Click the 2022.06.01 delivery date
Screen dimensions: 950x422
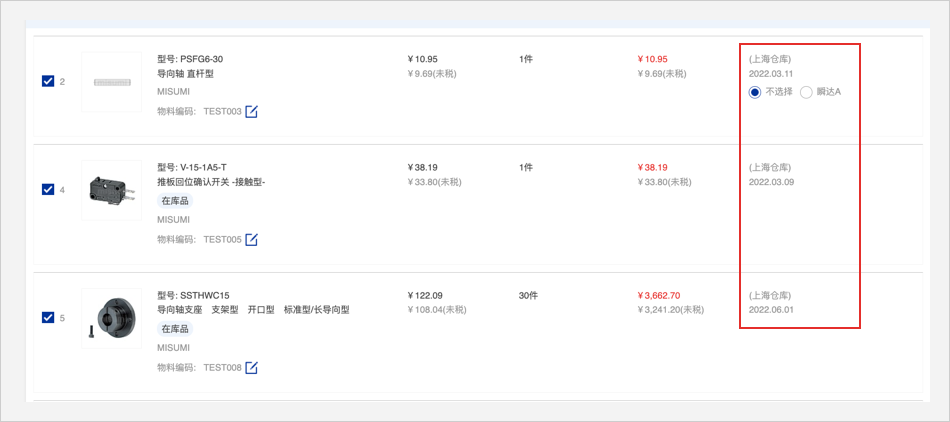771,310
